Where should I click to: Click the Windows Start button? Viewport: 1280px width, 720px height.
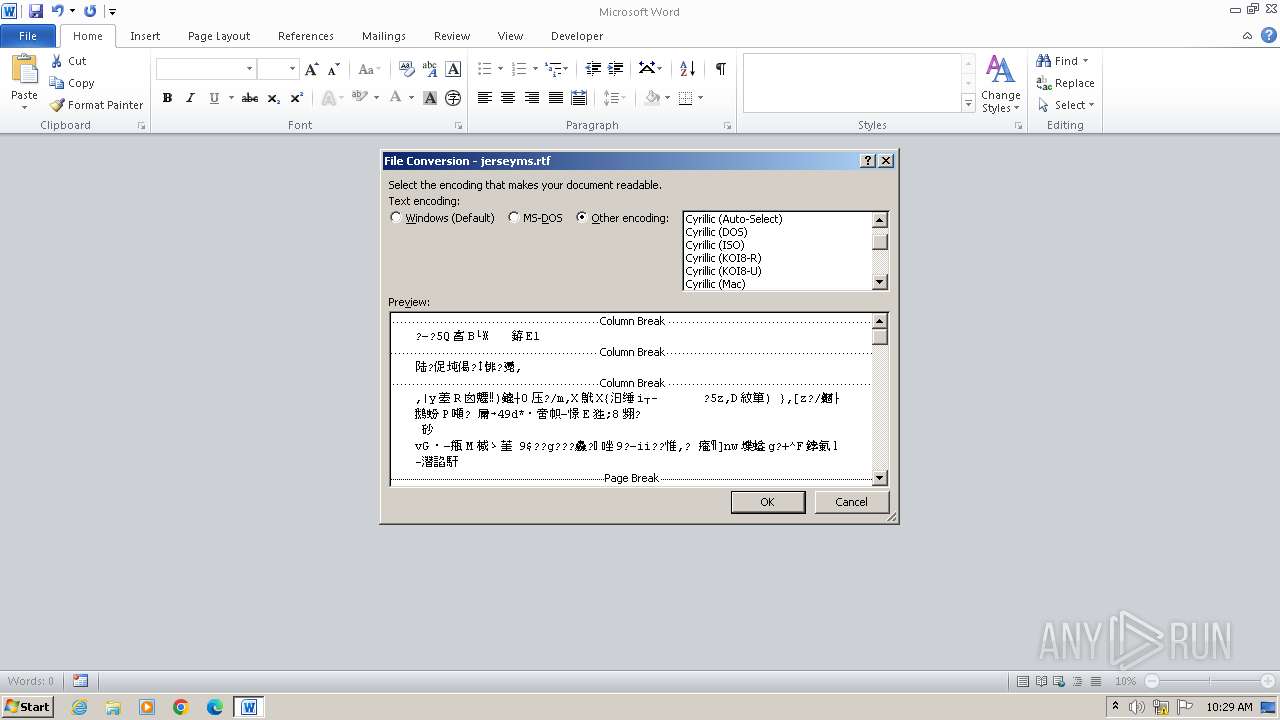28,707
